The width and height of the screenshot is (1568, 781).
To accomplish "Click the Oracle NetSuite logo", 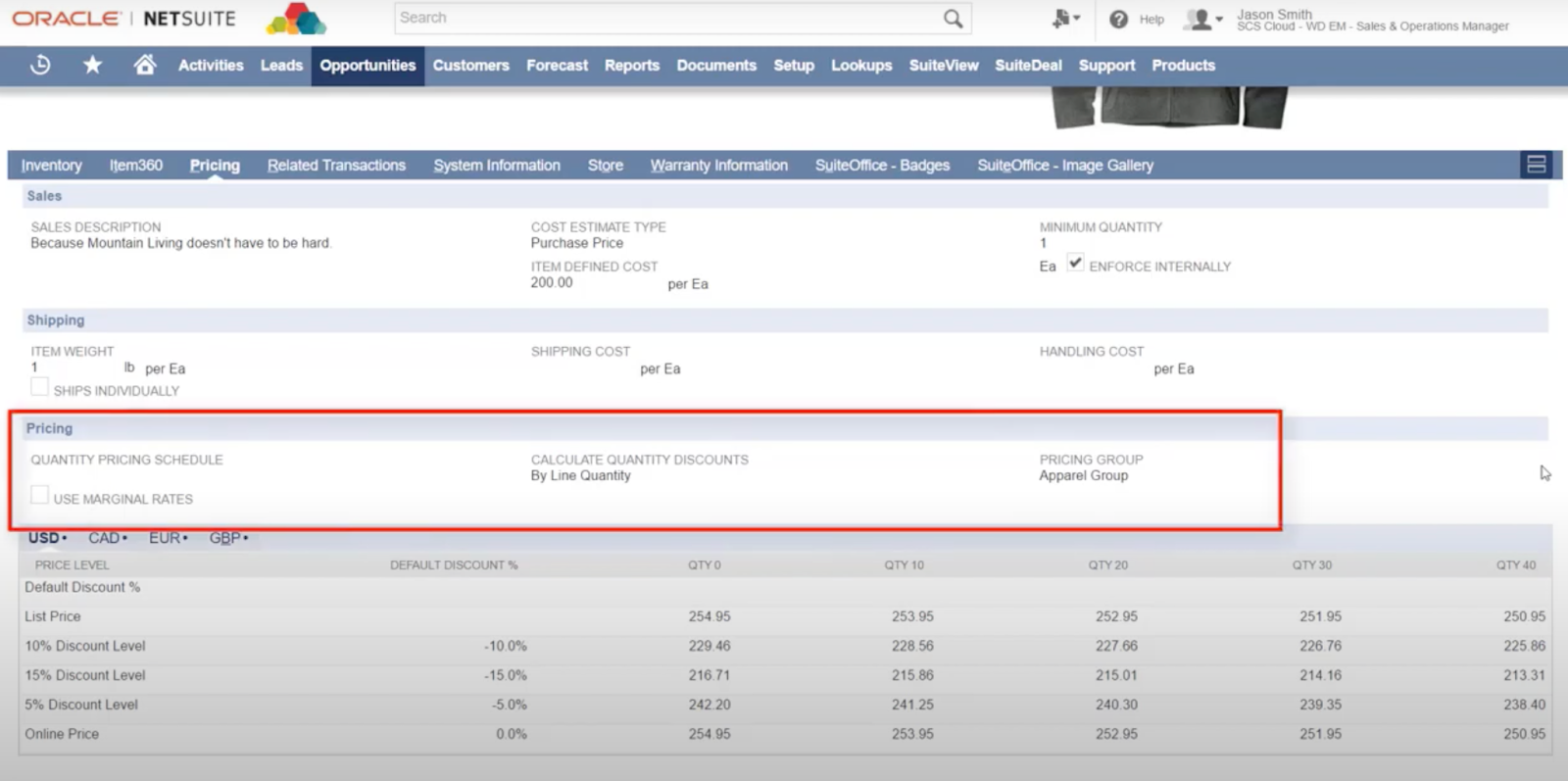I will 123,19.
